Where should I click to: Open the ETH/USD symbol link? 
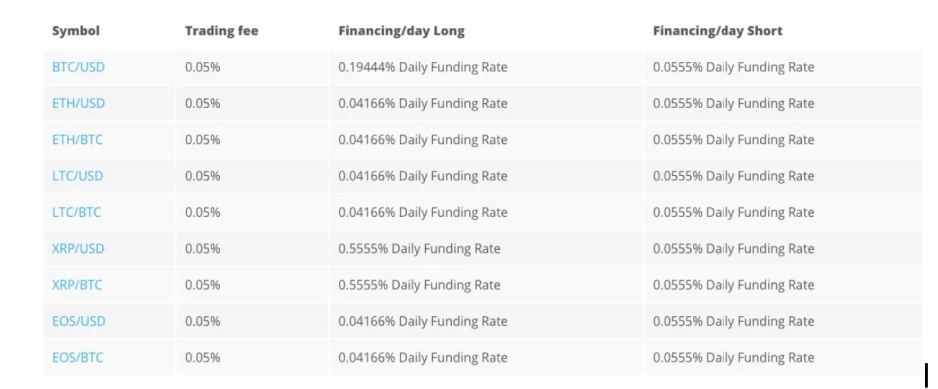(x=78, y=104)
